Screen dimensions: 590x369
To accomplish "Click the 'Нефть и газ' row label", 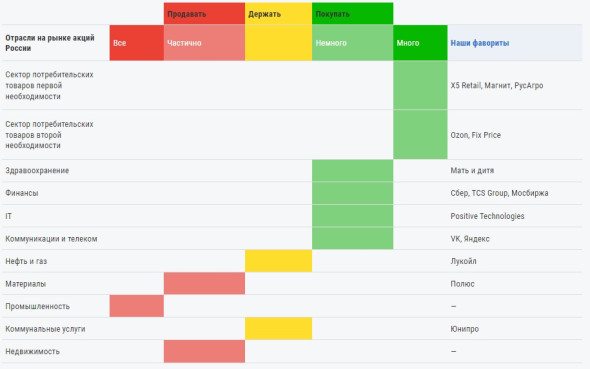I will [26, 261].
